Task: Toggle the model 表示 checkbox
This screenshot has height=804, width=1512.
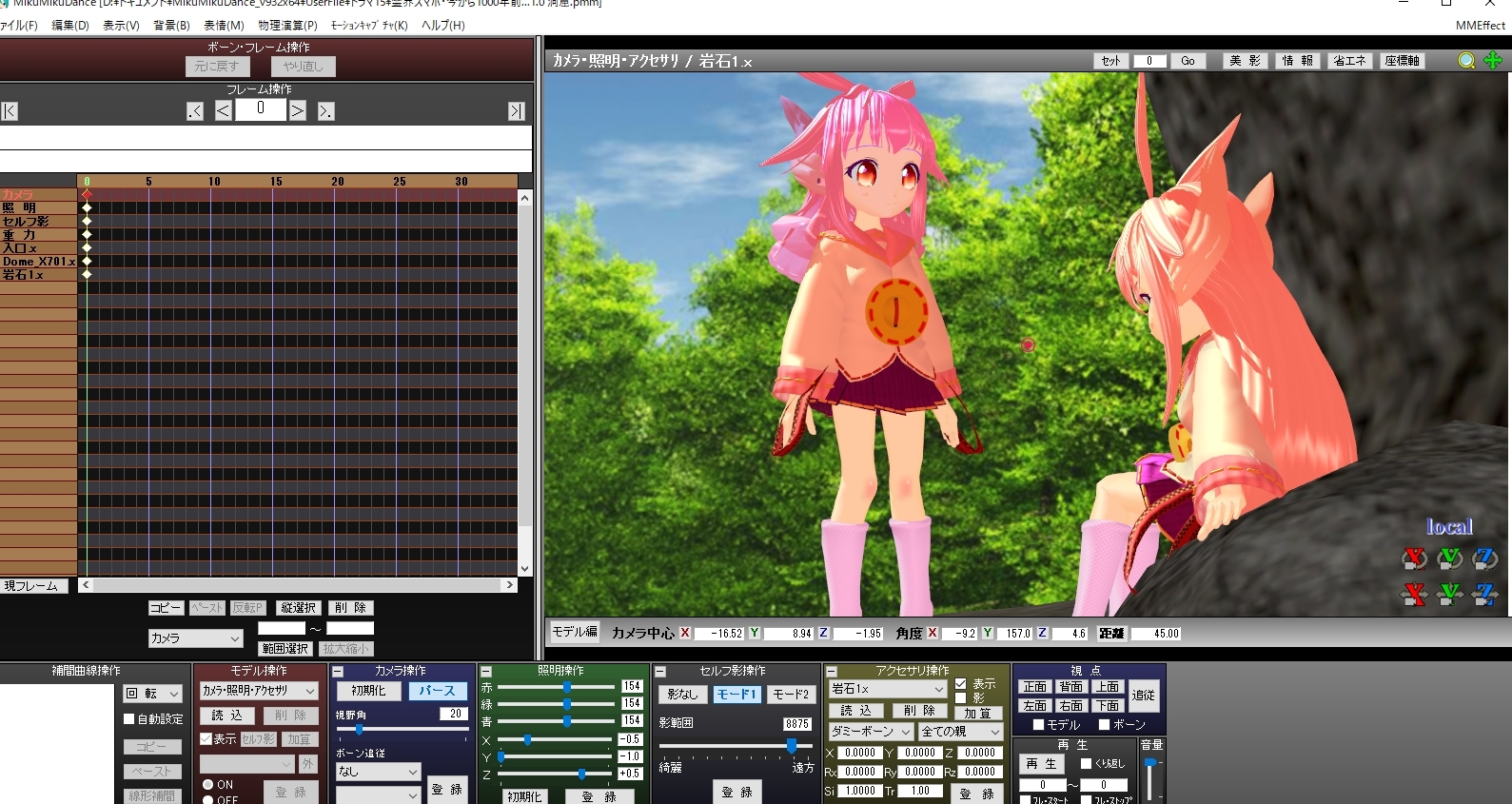Action: [206, 739]
